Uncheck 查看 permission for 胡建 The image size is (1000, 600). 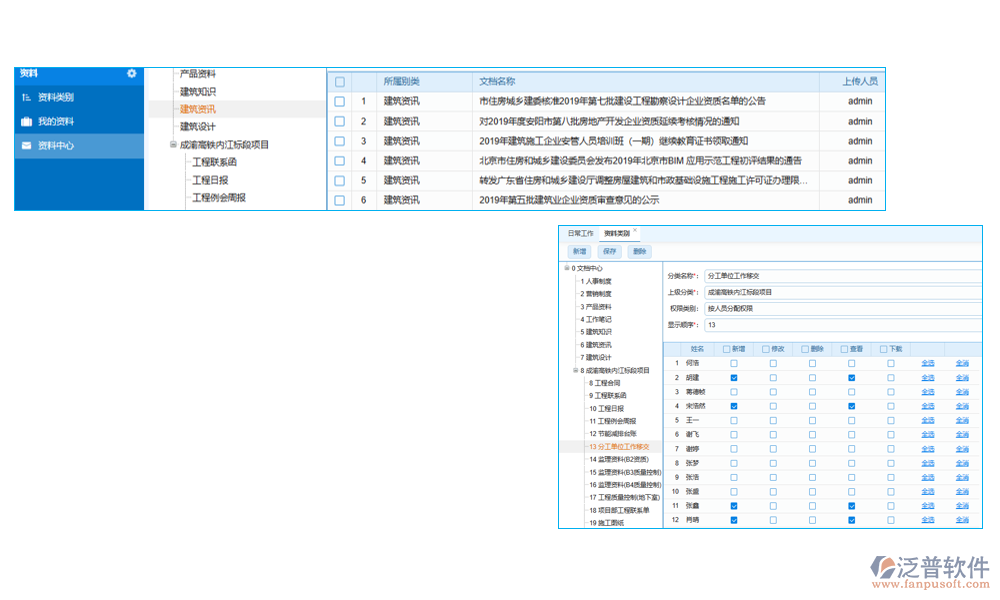851,378
